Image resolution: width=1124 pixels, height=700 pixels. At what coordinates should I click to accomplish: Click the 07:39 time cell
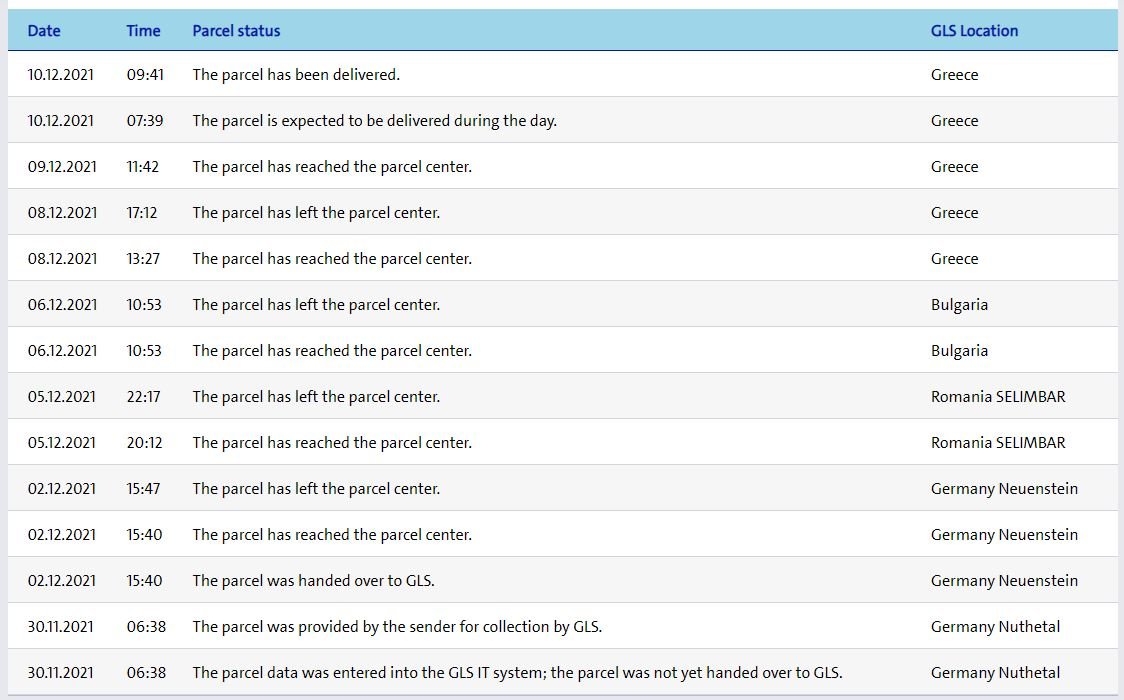[145, 120]
